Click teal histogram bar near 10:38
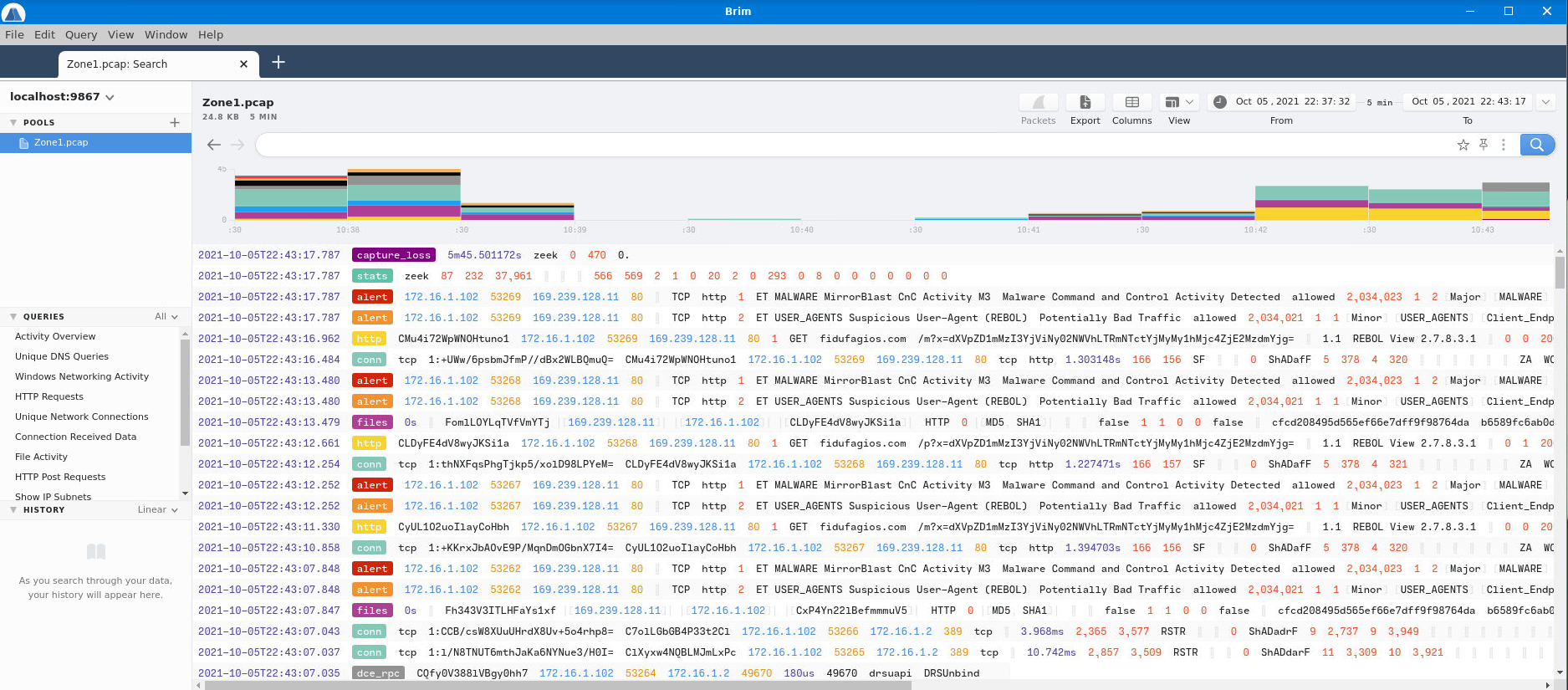 click(x=403, y=192)
